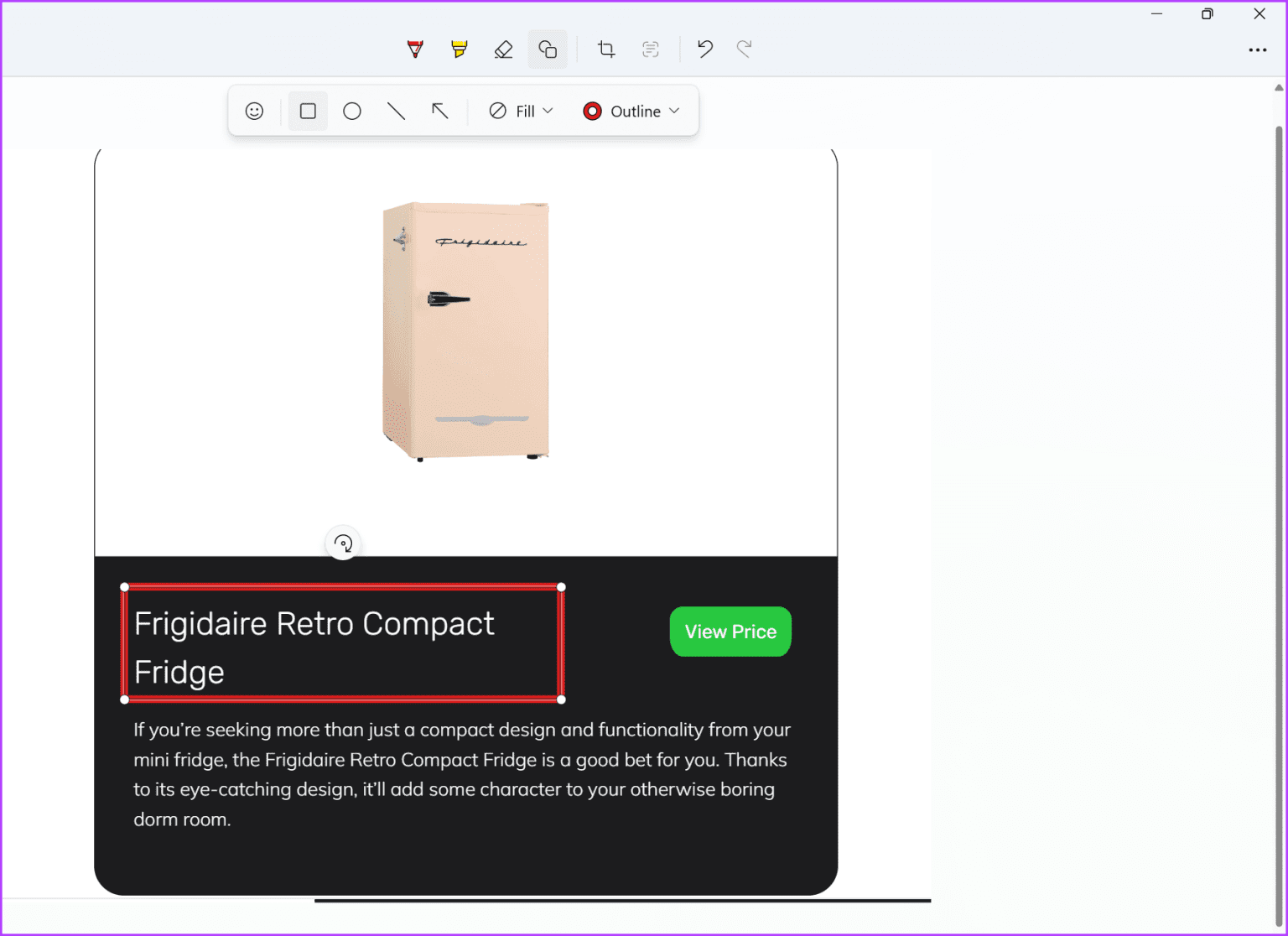Open the See more menu
The height and width of the screenshot is (936, 1288).
pos(1258,50)
